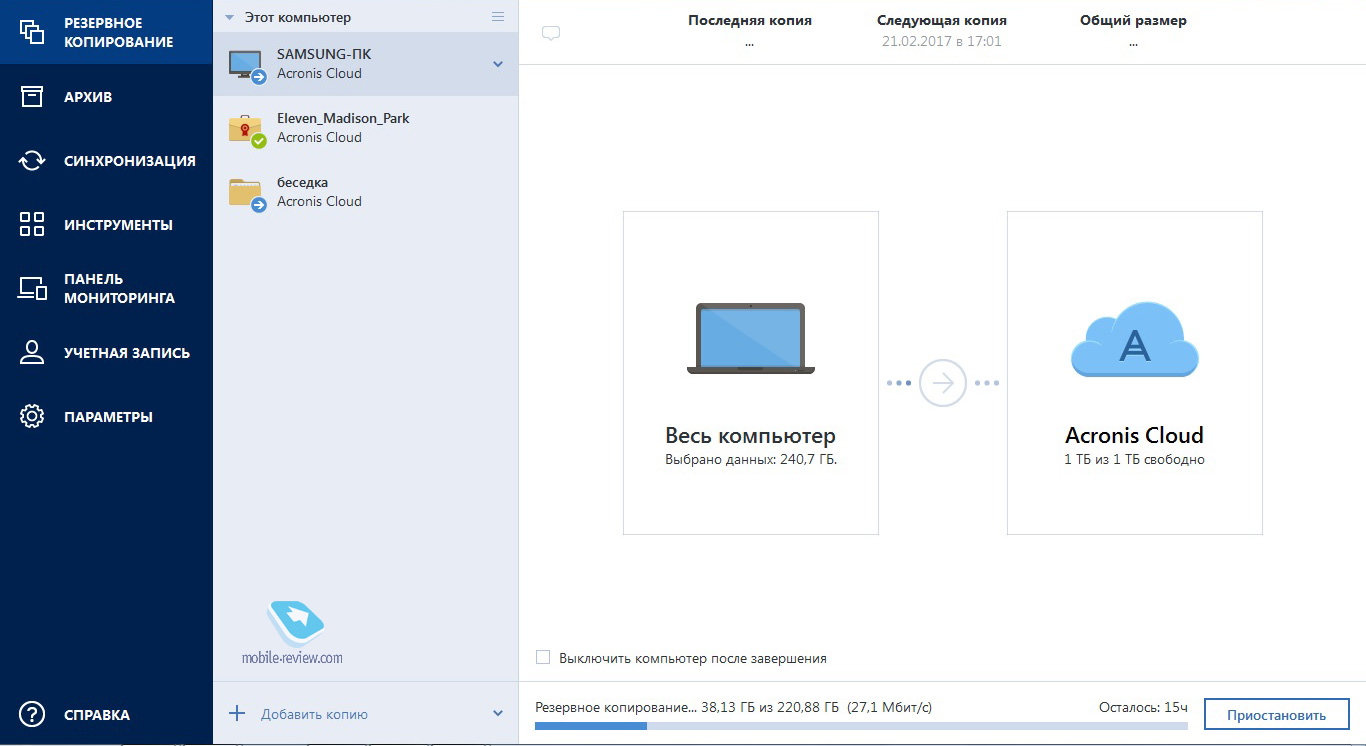Viewport: 1366px width, 746px height.
Task: Click Добавить копию add backup link
Action: [x=314, y=714]
